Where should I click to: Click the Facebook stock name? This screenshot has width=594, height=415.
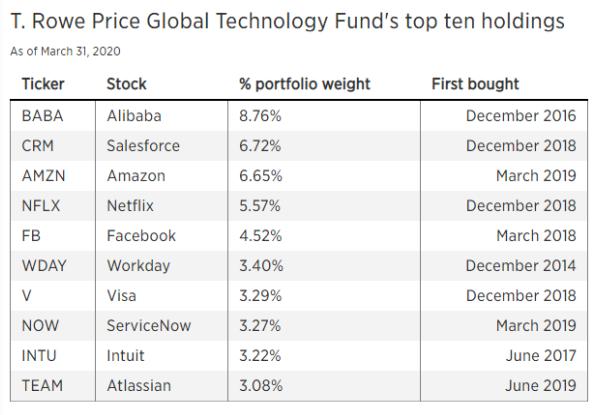point(141,236)
